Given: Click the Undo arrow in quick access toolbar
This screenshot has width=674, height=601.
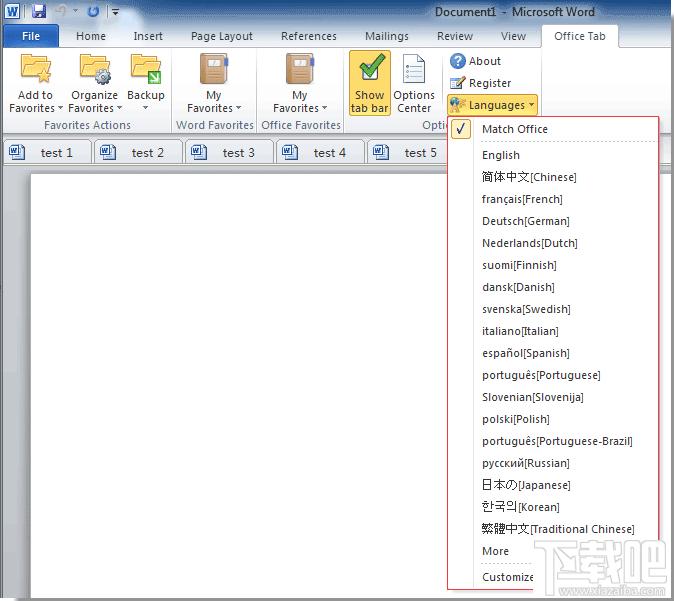Looking at the screenshot, I should pos(61,11).
